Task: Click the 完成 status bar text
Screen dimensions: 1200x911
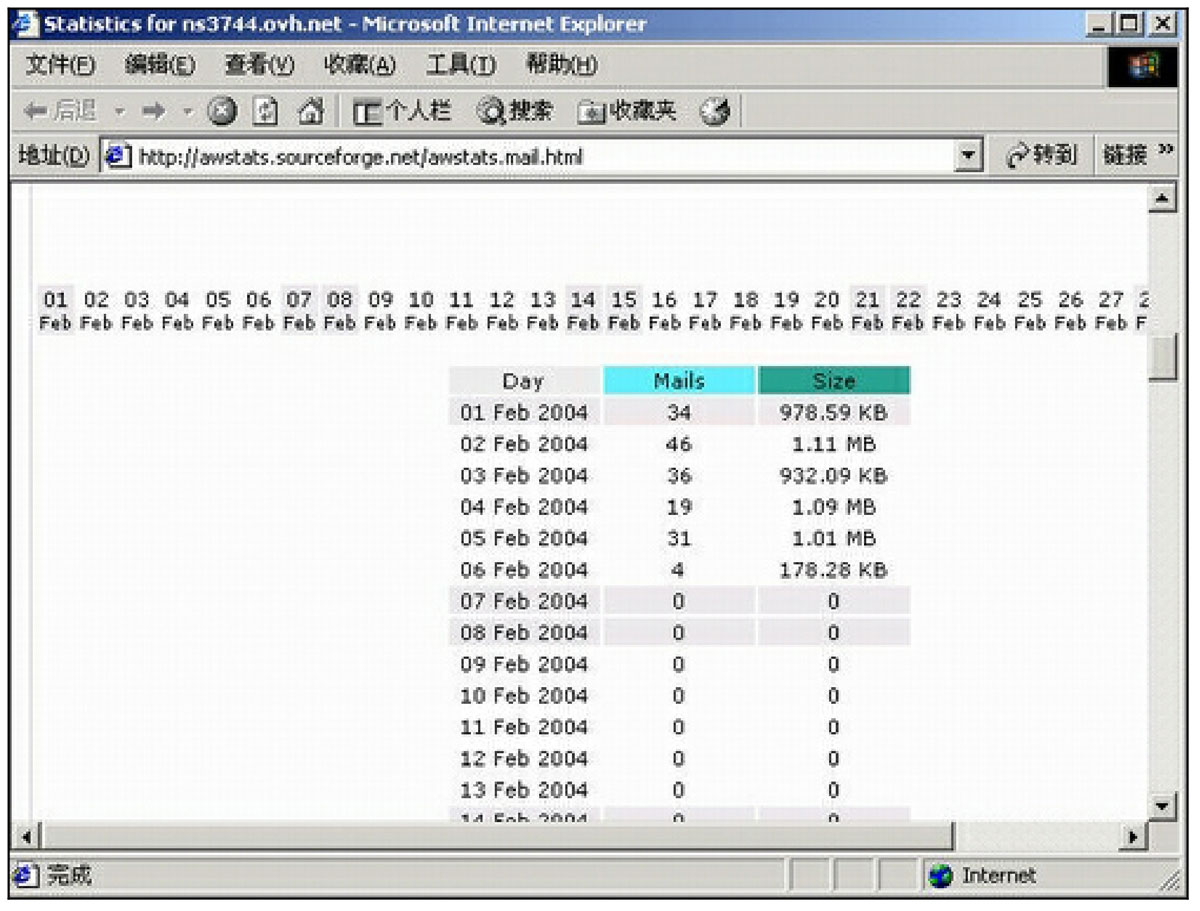Action: pyautogui.click(x=69, y=876)
